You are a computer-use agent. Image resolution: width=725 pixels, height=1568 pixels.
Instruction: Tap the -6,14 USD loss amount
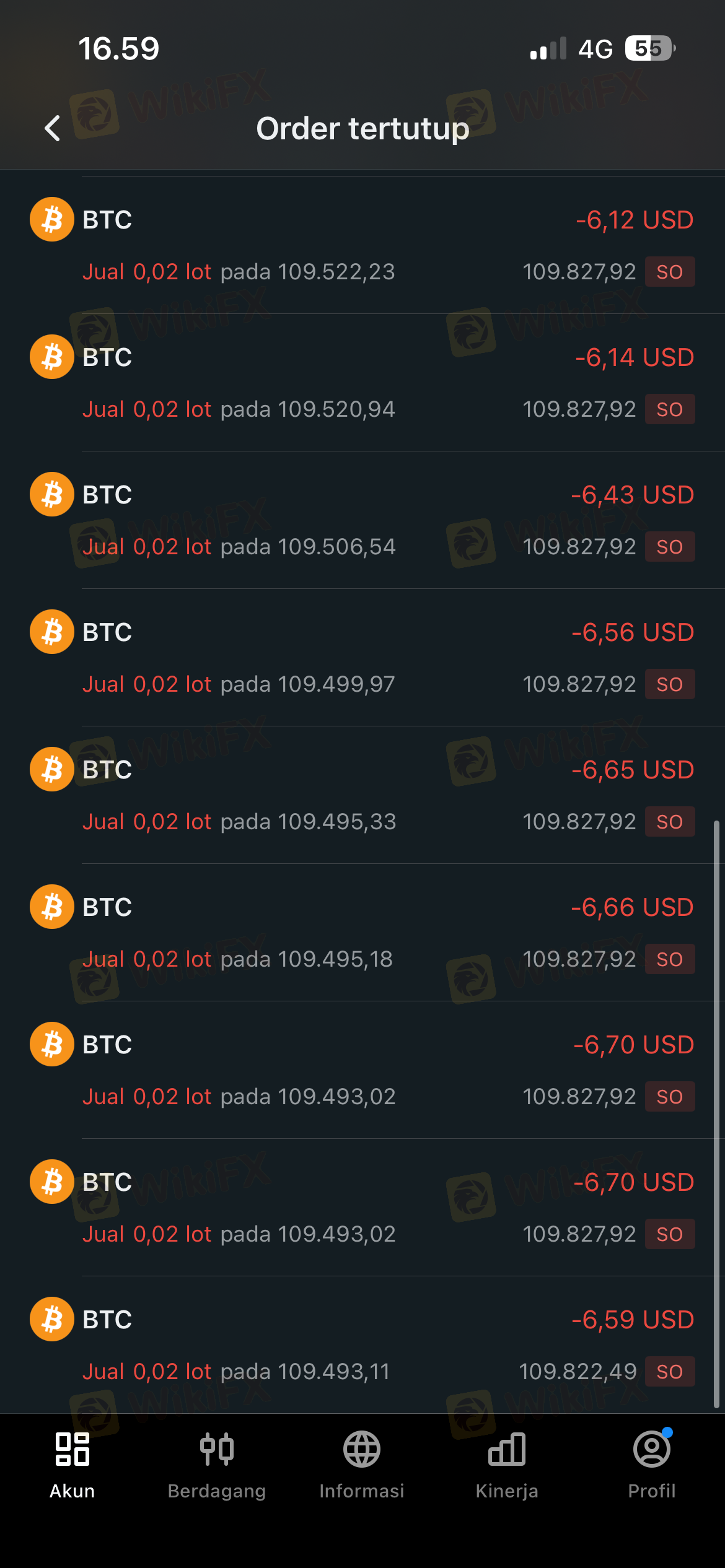(x=634, y=357)
